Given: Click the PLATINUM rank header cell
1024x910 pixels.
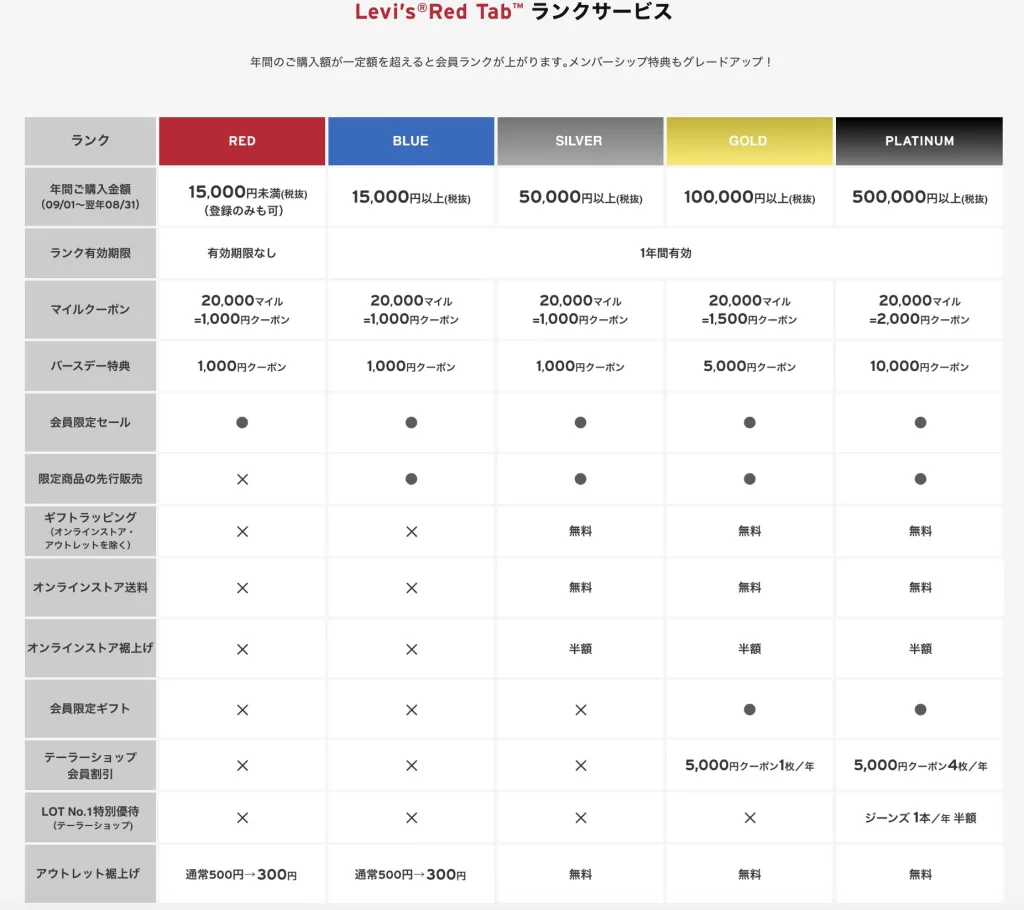Looking at the screenshot, I should [919, 141].
